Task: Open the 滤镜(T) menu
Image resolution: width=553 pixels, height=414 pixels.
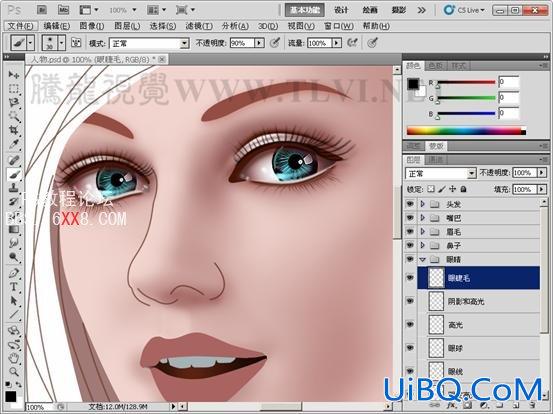Action: click(199, 26)
